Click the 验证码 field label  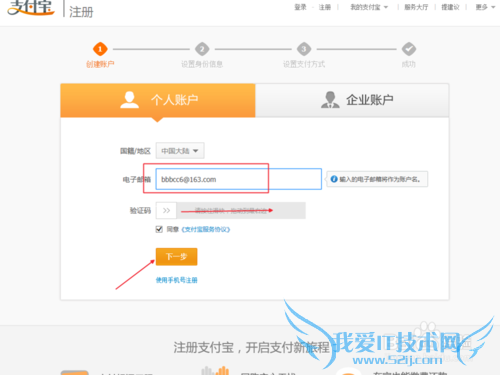click(140, 211)
